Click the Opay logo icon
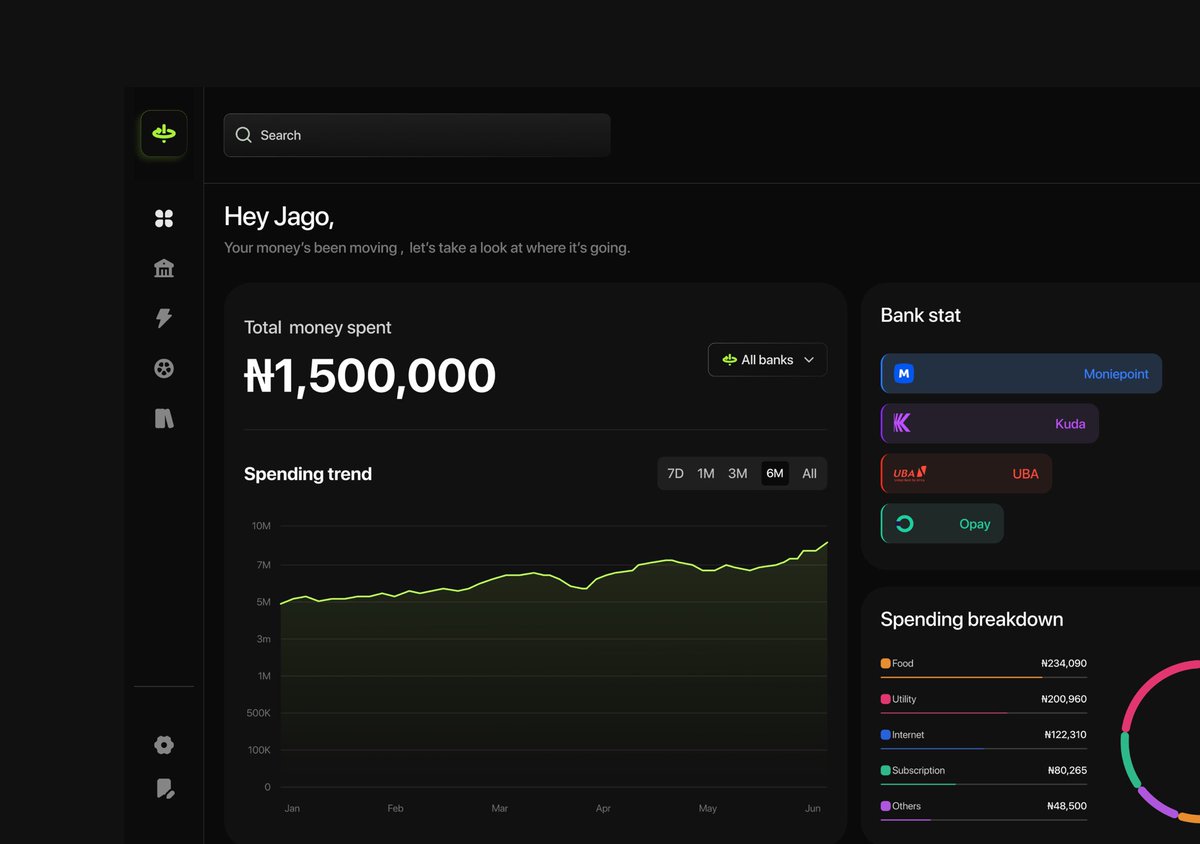This screenshot has height=844, width=1200. click(904, 524)
